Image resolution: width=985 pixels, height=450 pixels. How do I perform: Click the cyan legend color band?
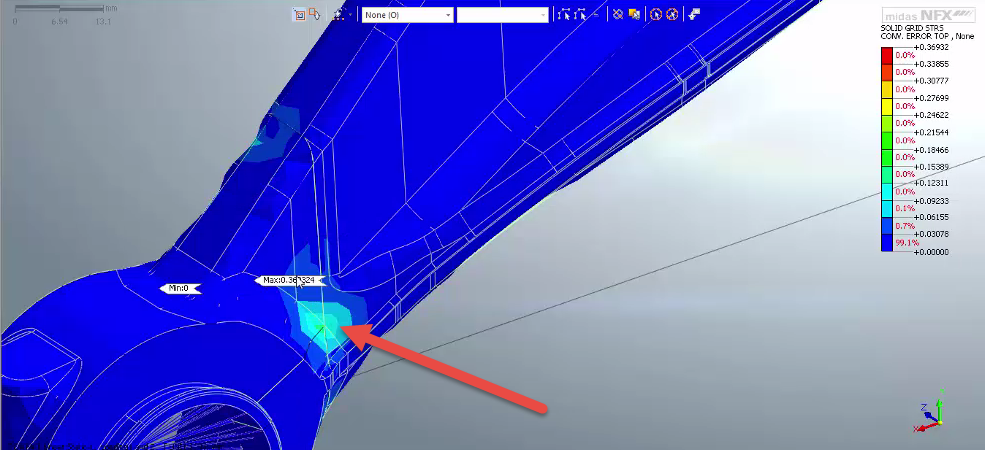(x=887, y=192)
